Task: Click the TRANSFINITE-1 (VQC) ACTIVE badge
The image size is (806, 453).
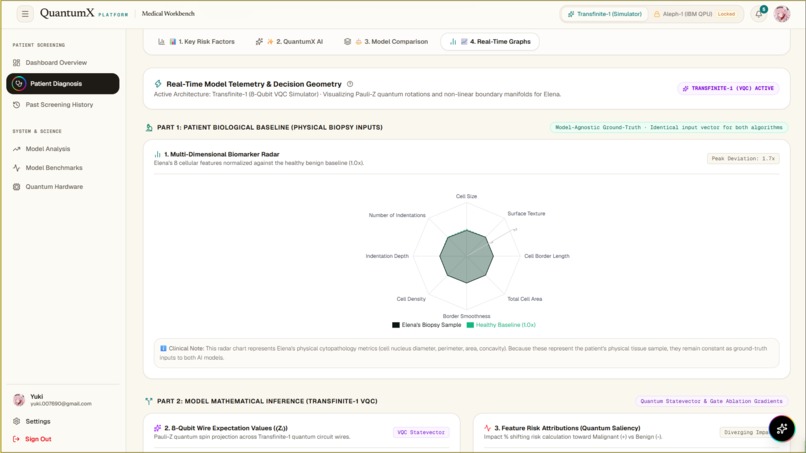Action: [728, 88]
